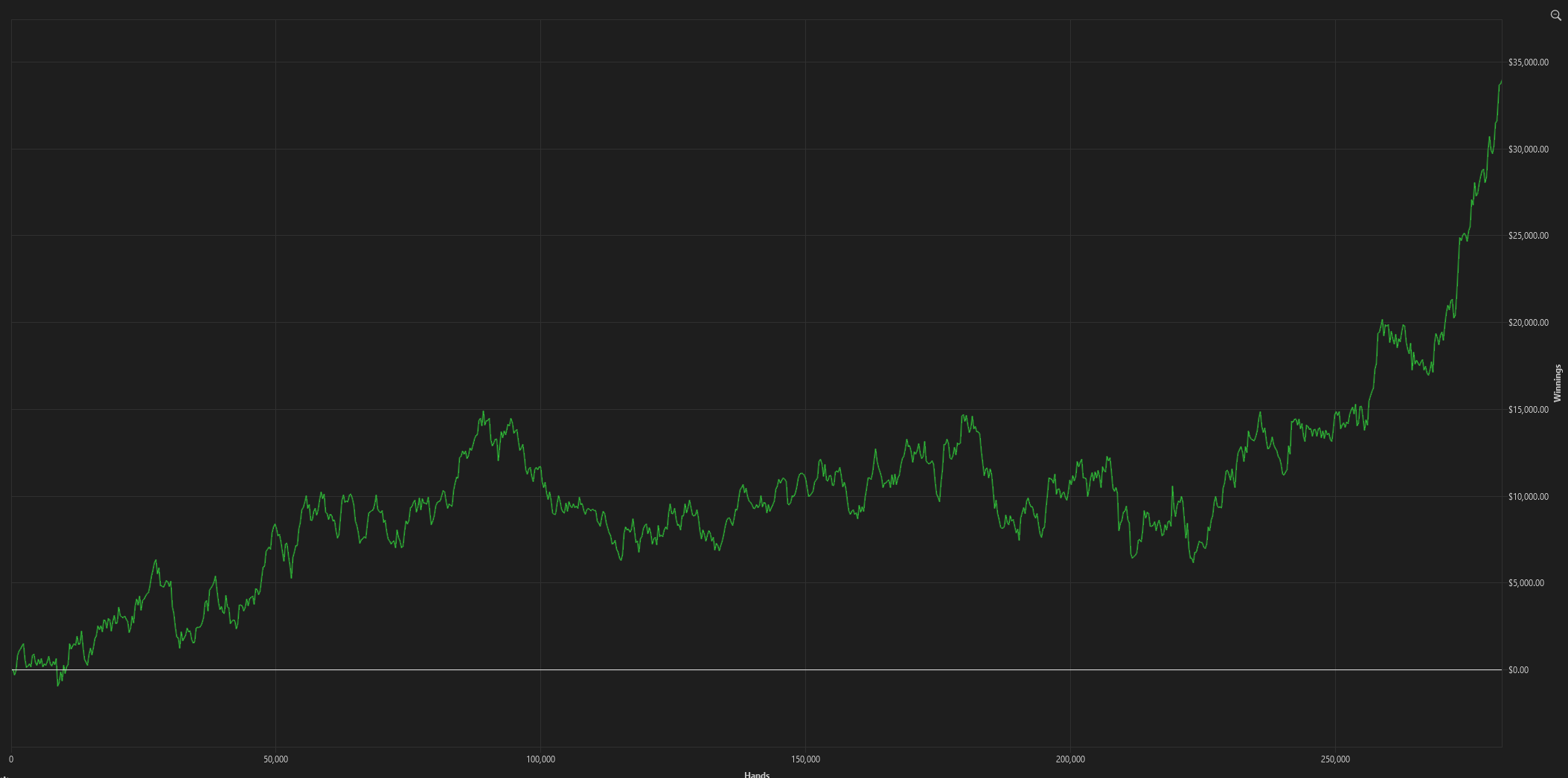Click the $30,000.00 axis label

pos(1529,150)
